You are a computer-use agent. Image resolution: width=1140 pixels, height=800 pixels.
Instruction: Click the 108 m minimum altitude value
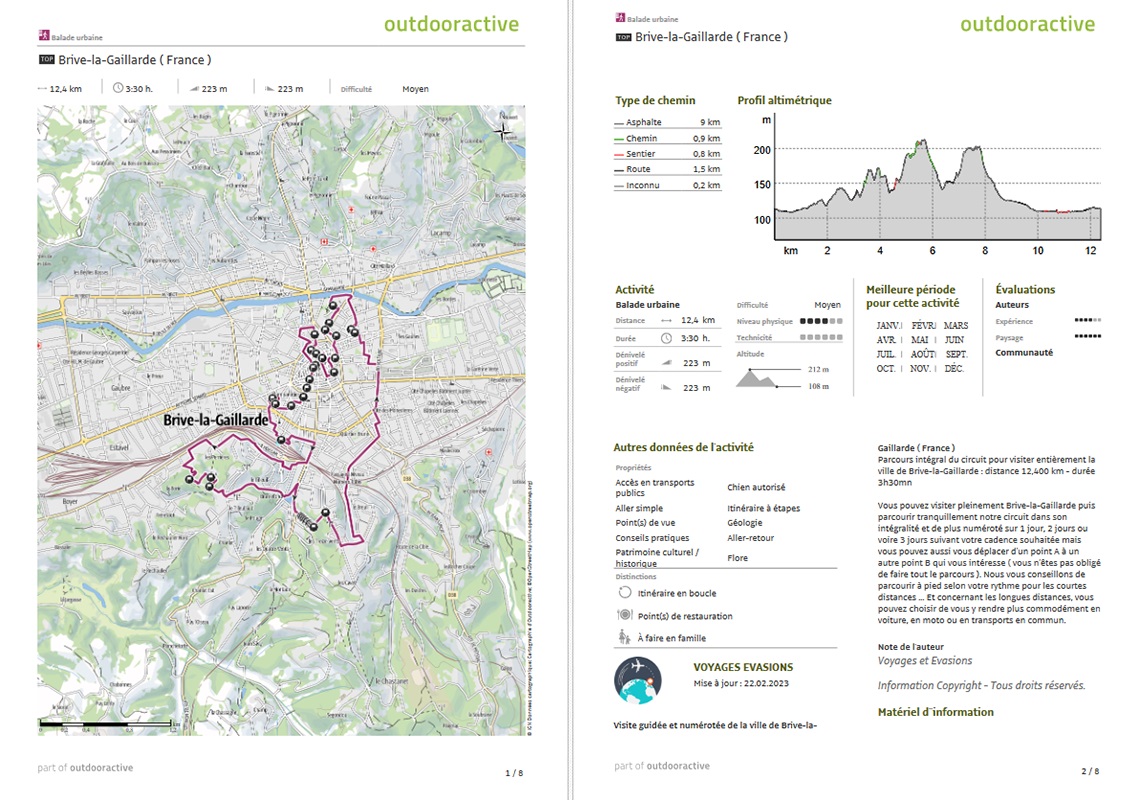point(818,386)
